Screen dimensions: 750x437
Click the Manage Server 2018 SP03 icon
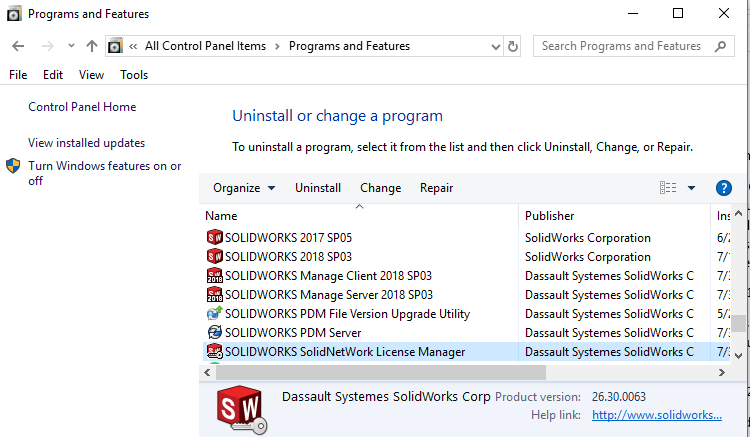click(215, 295)
